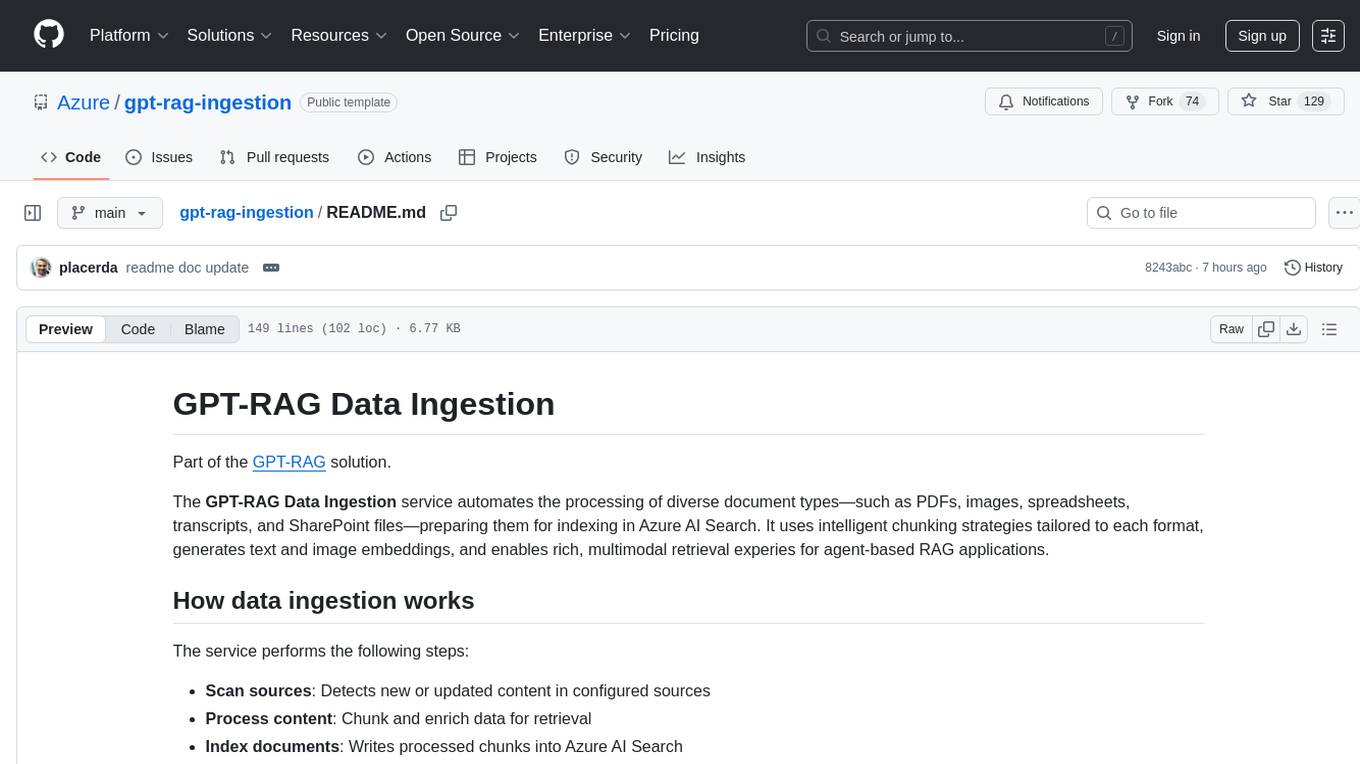The height and width of the screenshot is (764, 1360).
Task: Open the placerda author profile link
Action: tap(88, 268)
